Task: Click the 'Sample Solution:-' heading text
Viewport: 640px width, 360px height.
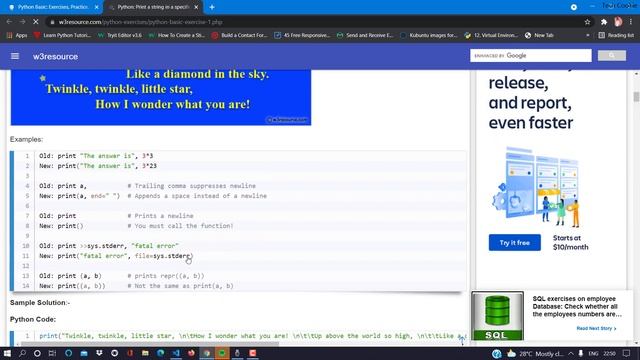Action: (40, 302)
